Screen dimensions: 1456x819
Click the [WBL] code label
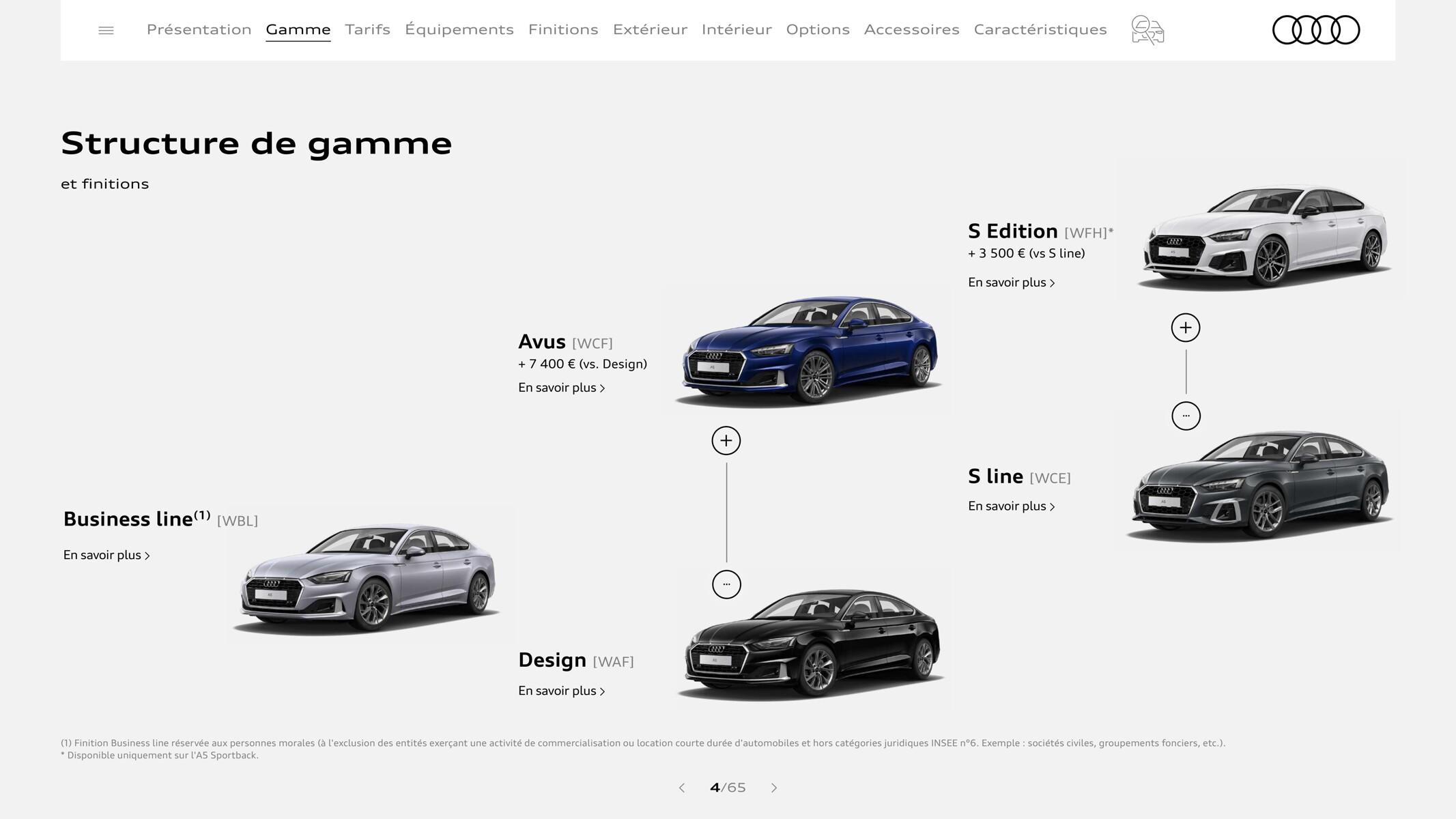[238, 521]
